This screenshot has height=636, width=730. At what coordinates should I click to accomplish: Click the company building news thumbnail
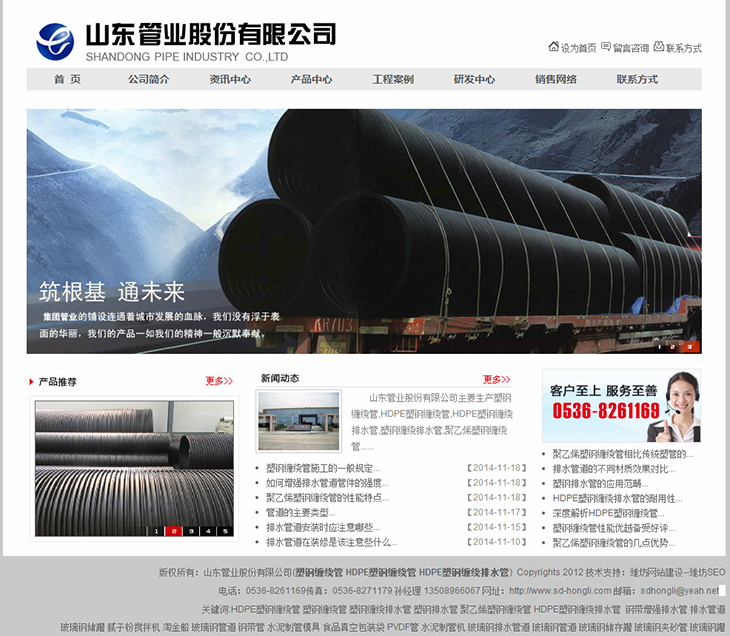(x=298, y=421)
